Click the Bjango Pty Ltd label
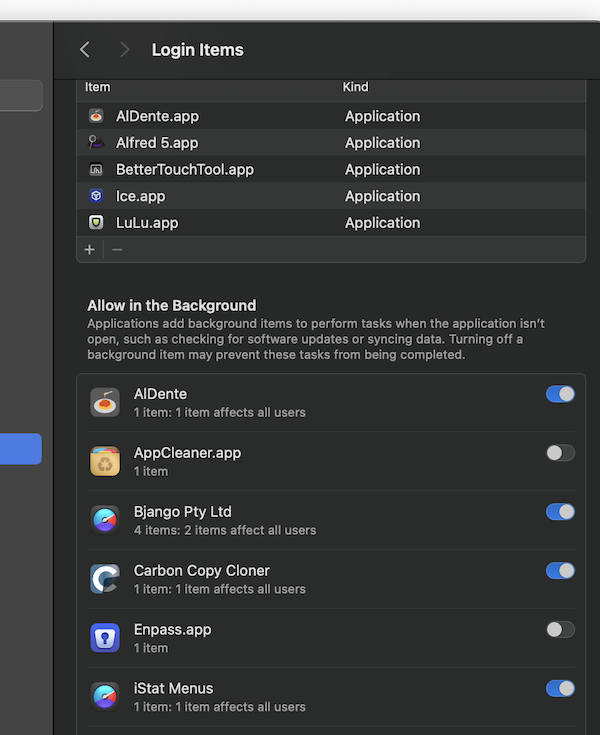 coord(183,512)
